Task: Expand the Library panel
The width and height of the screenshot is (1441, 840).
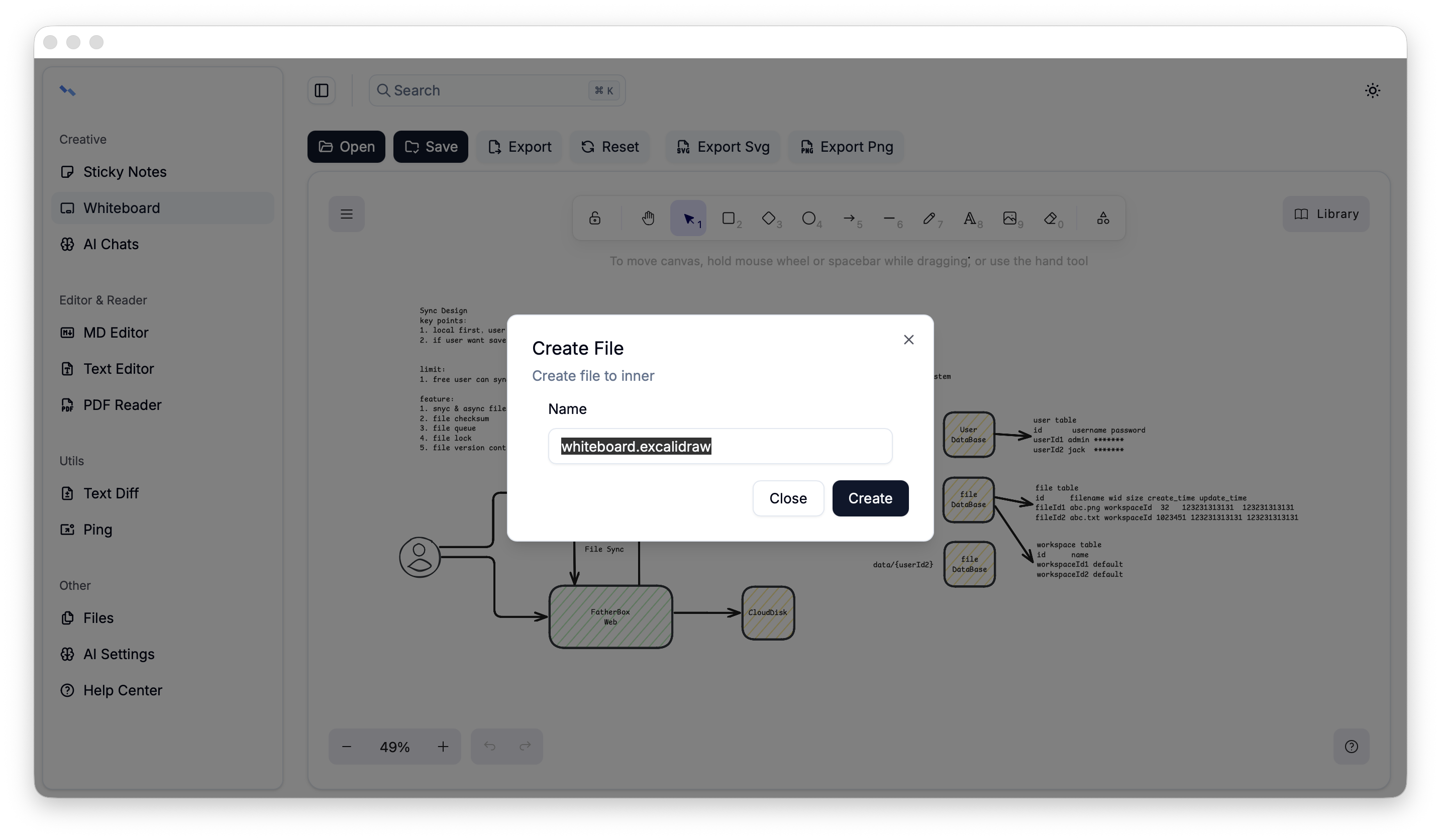Action: click(1325, 214)
